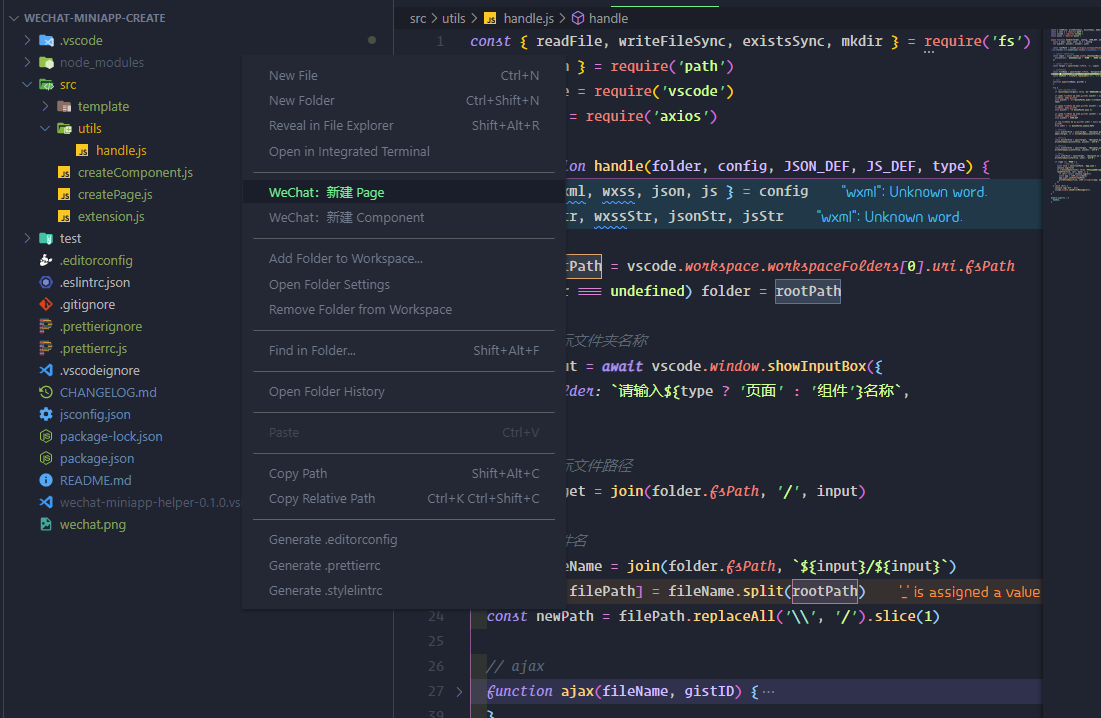Click the handle.js breadcrumb segment
Image resolution: width=1101 pixels, height=718 pixels.
pyautogui.click(x=529, y=19)
